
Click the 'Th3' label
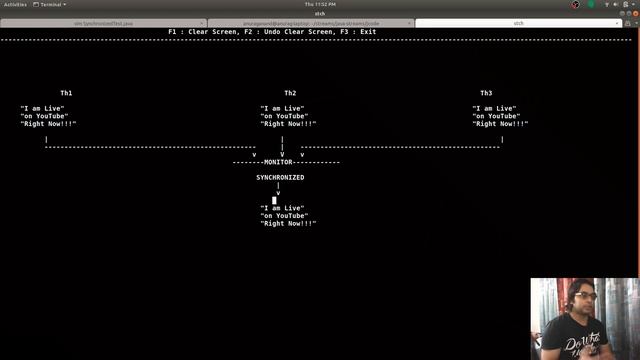(x=486, y=93)
